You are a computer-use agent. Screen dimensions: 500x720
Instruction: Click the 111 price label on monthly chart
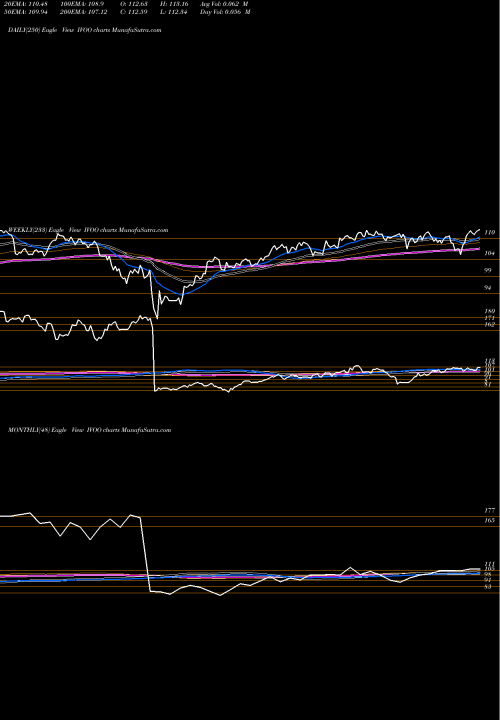(489, 564)
